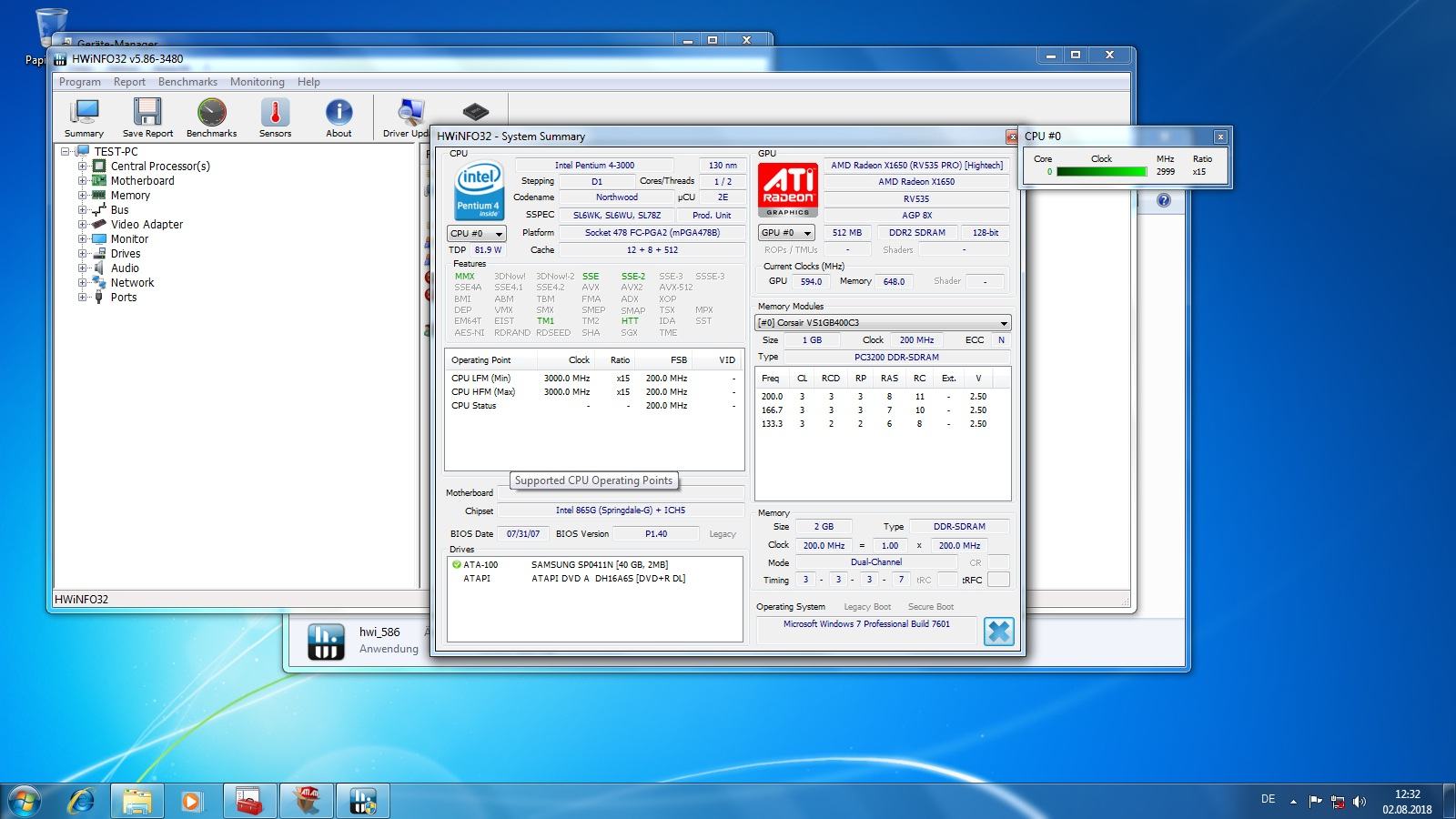Screen dimensions: 1456x819
Task: Expand the Video Adapter node
Action: [82, 225]
